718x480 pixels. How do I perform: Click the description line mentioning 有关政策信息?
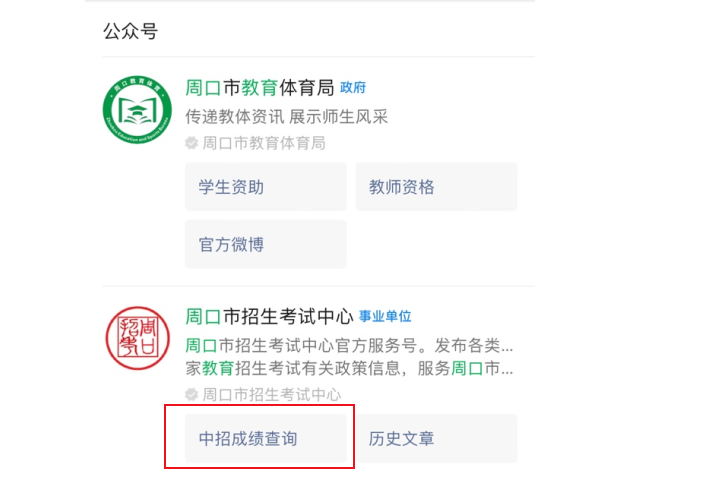point(349,369)
